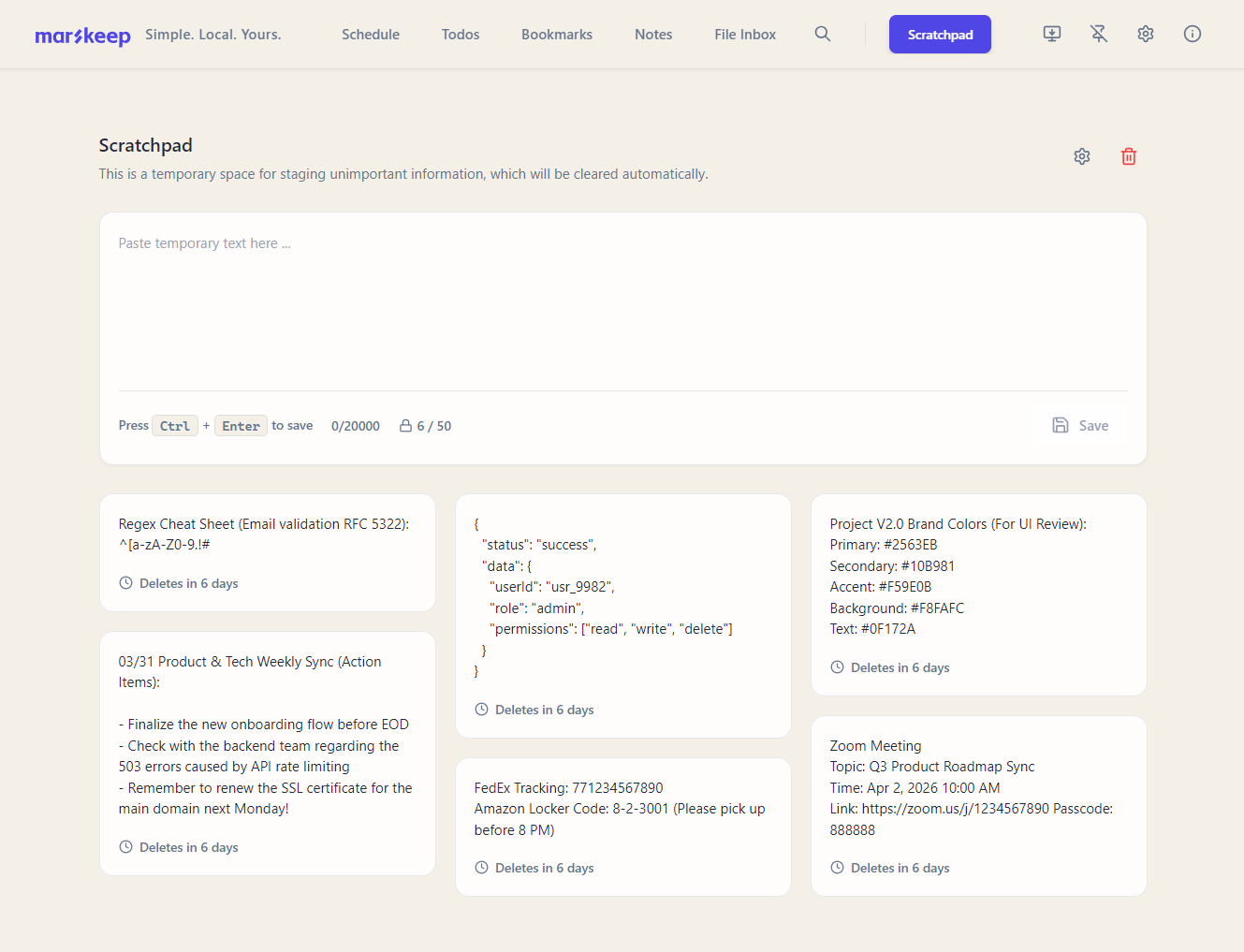Screen dimensions: 1244x952
Task: Click the Scratchpad button
Action: pos(940,35)
